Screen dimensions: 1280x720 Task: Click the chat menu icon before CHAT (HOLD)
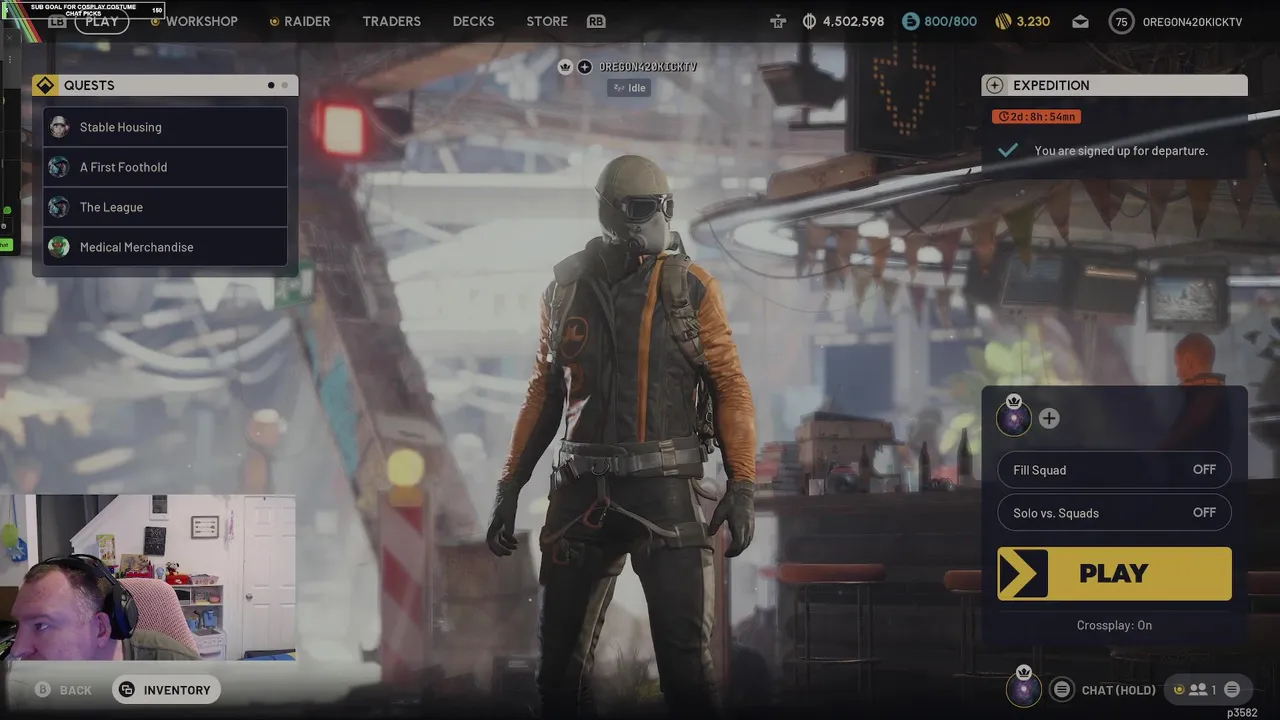[1062, 690]
